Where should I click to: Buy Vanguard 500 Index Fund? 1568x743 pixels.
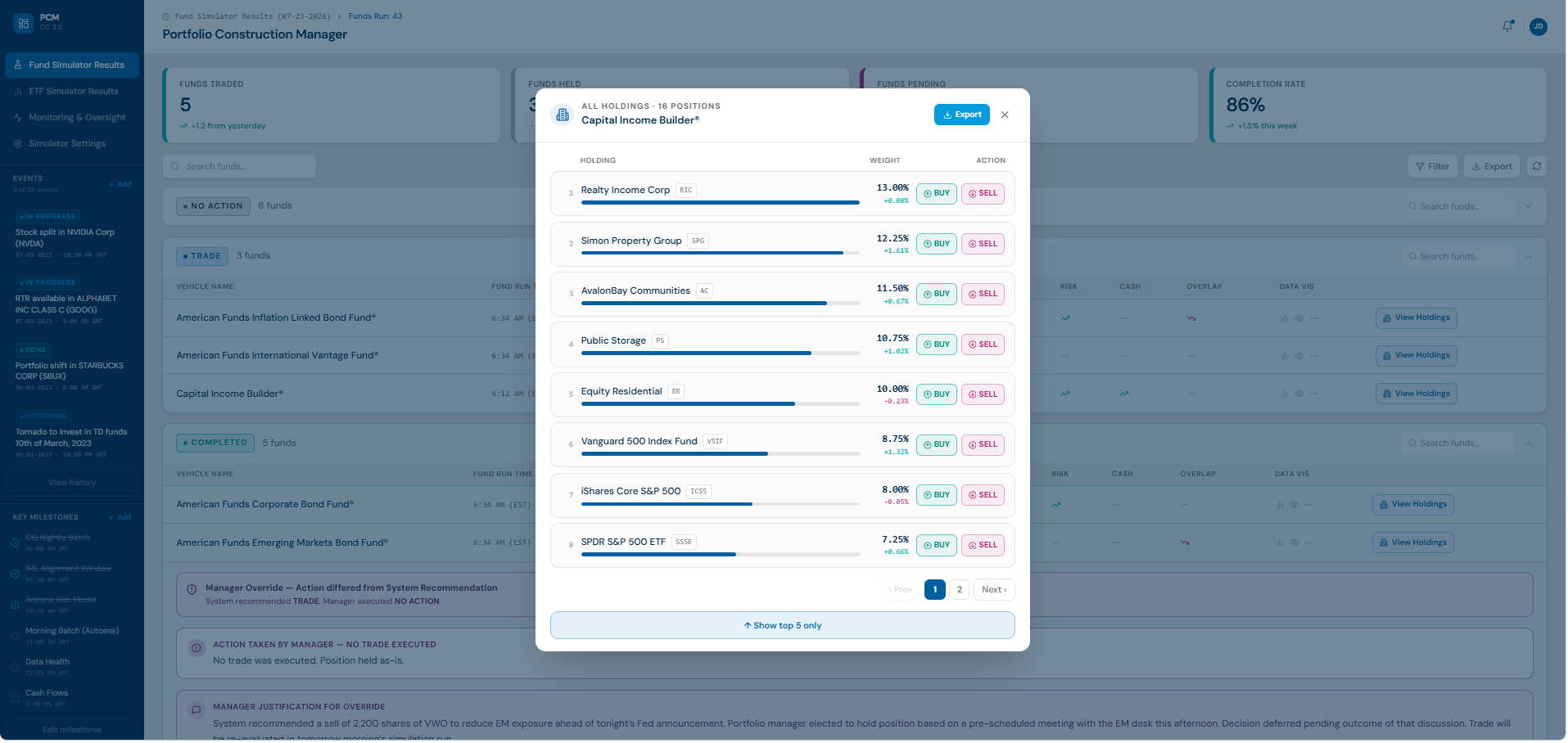pos(937,444)
